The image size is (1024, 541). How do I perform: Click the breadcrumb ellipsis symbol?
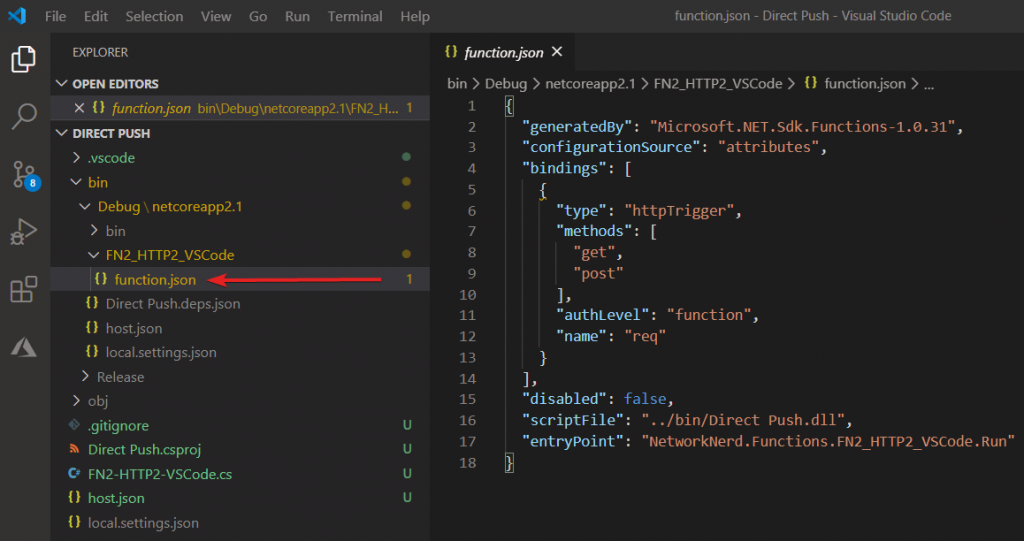(x=929, y=84)
